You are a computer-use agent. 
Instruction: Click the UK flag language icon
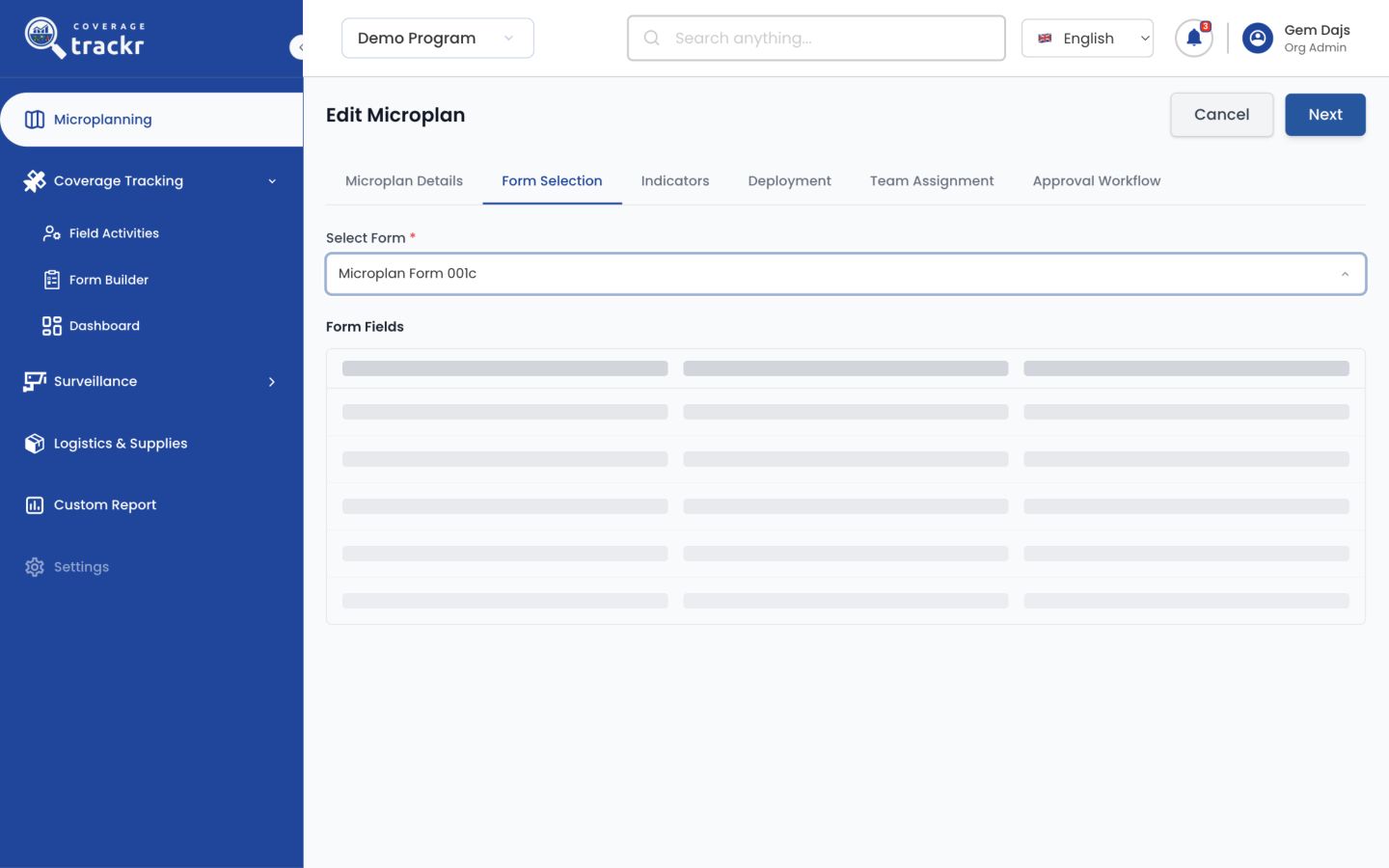(x=1045, y=39)
